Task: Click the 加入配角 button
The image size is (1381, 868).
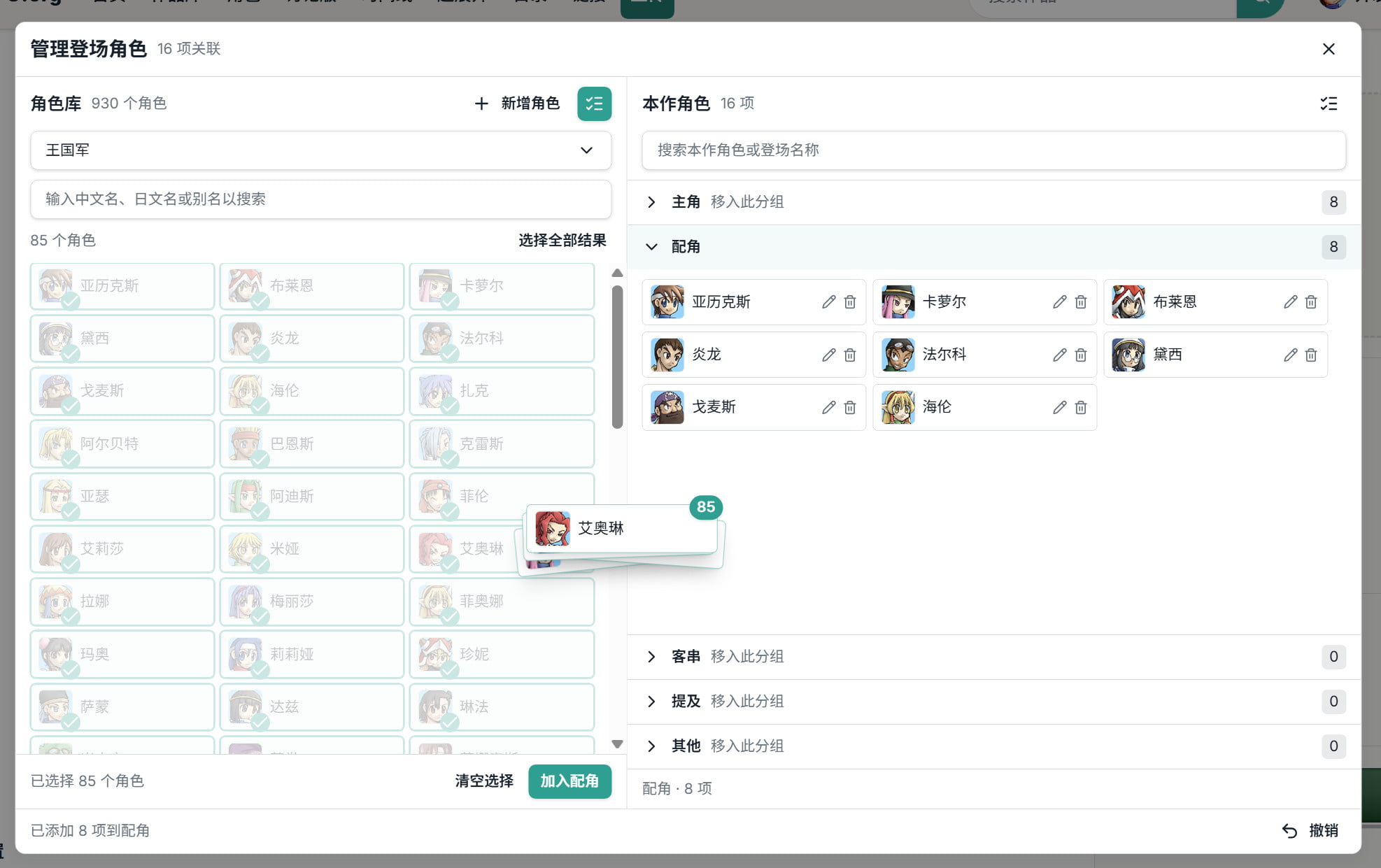Action: (x=569, y=781)
